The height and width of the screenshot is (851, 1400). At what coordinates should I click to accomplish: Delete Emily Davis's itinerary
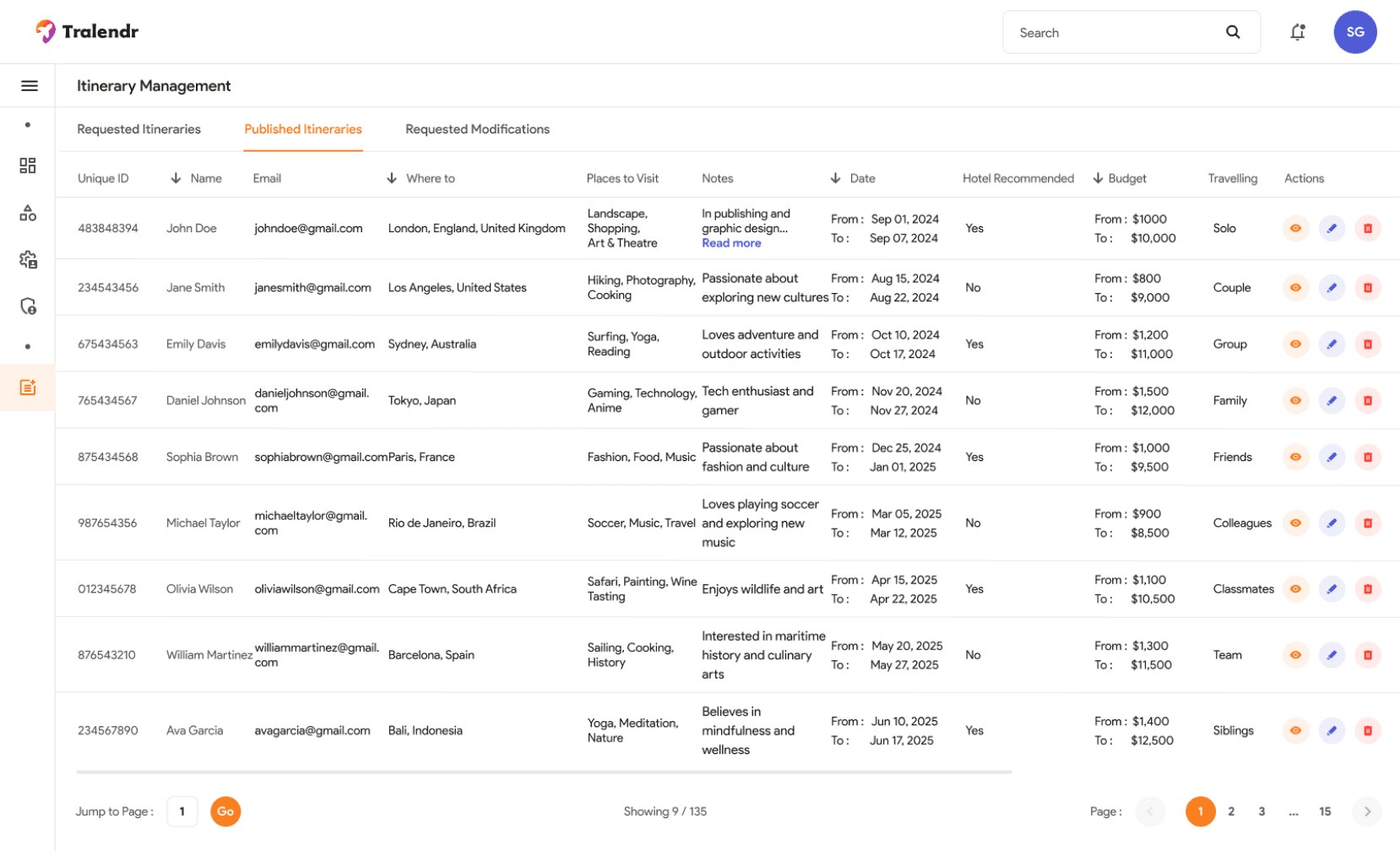pyautogui.click(x=1368, y=344)
